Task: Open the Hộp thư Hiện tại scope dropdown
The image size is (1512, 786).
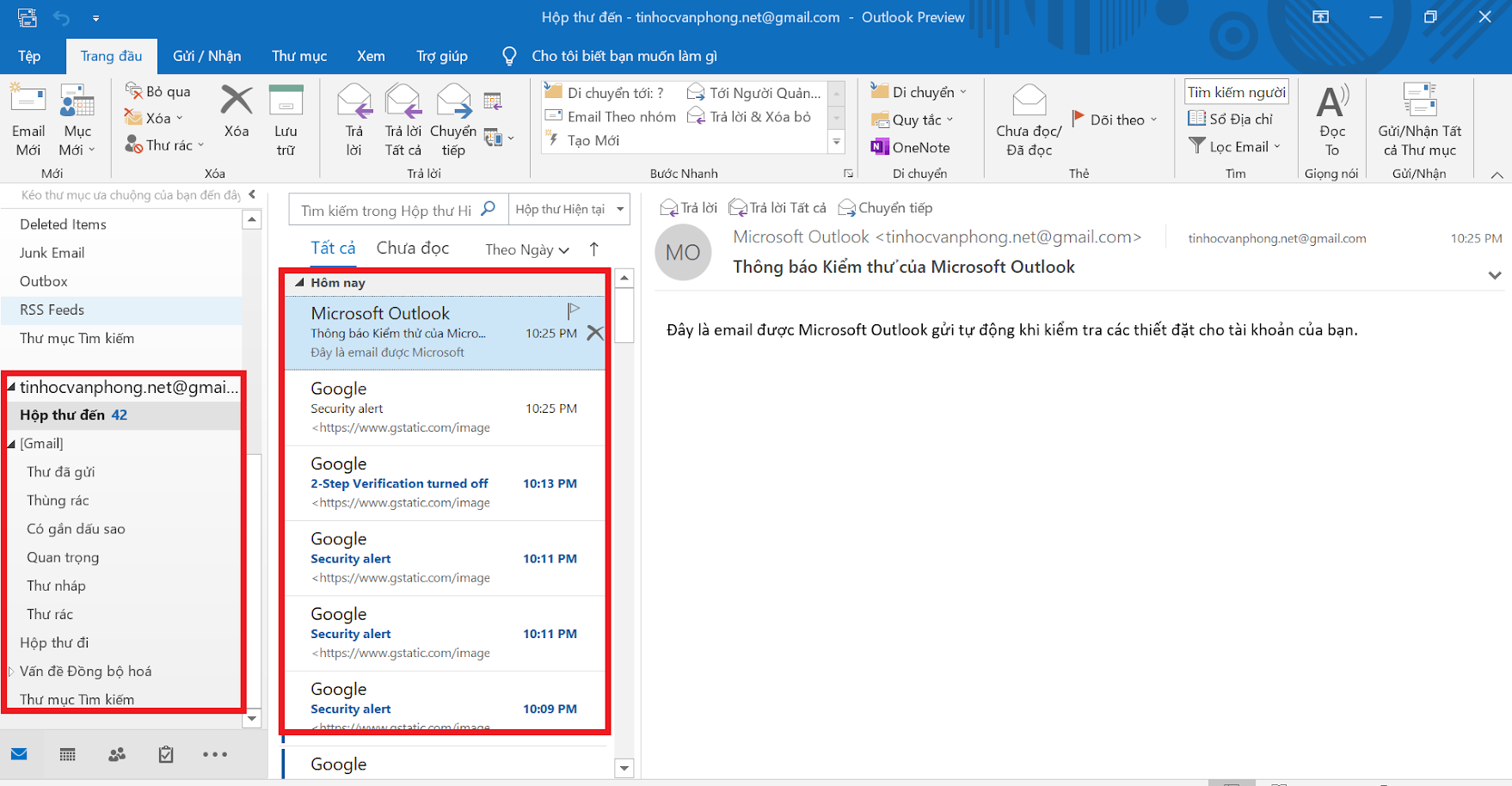Action: (x=569, y=209)
